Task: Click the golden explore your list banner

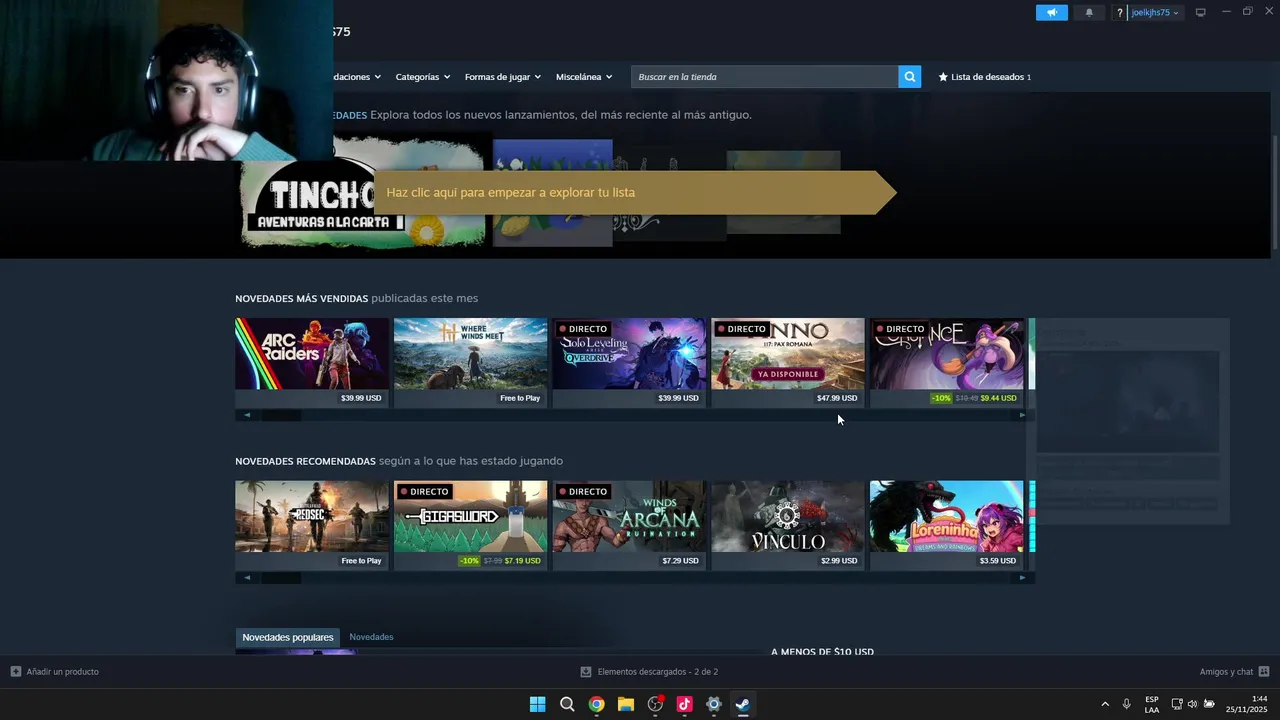Action: (x=634, y=192)
